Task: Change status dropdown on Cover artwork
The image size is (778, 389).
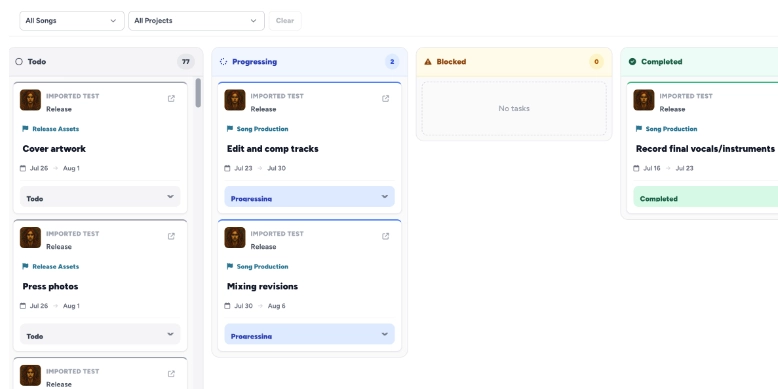Action: [100, 196]
